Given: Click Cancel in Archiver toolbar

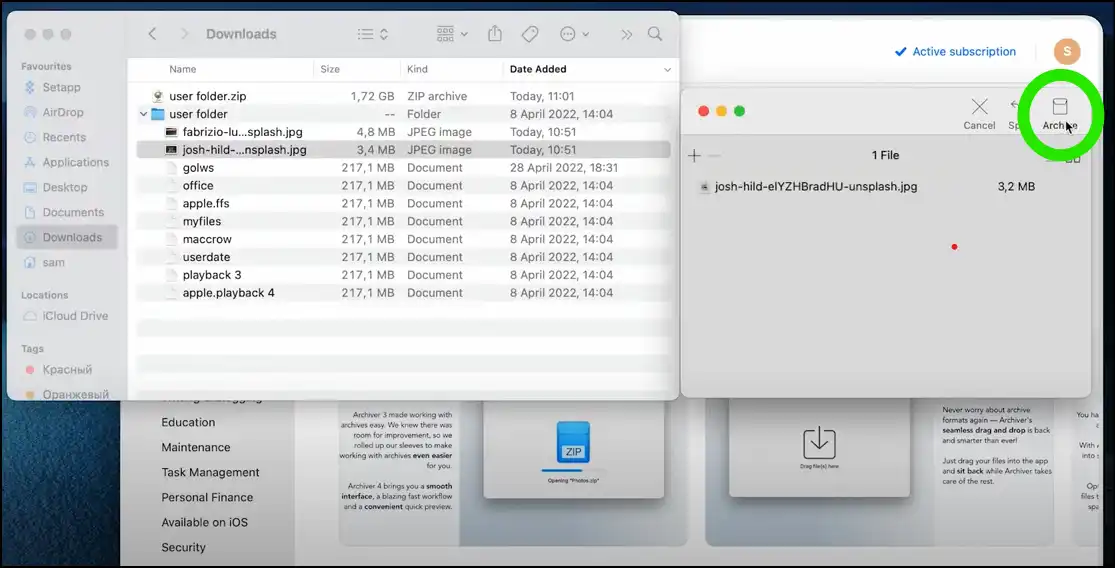Looking at the screenshot, I should pos(979,114).
